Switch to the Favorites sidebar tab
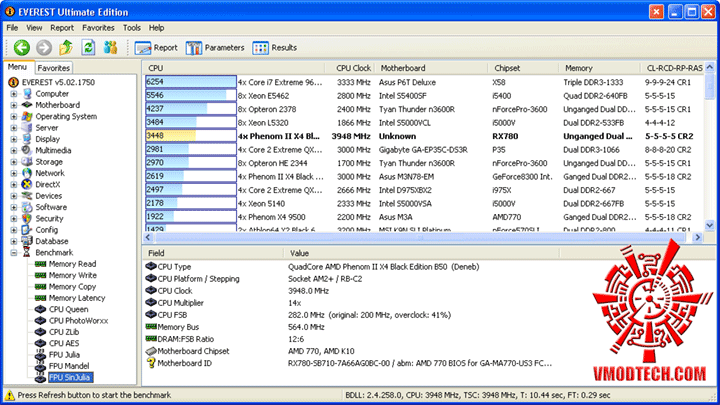The image size is (720, 405). point(54,68)
